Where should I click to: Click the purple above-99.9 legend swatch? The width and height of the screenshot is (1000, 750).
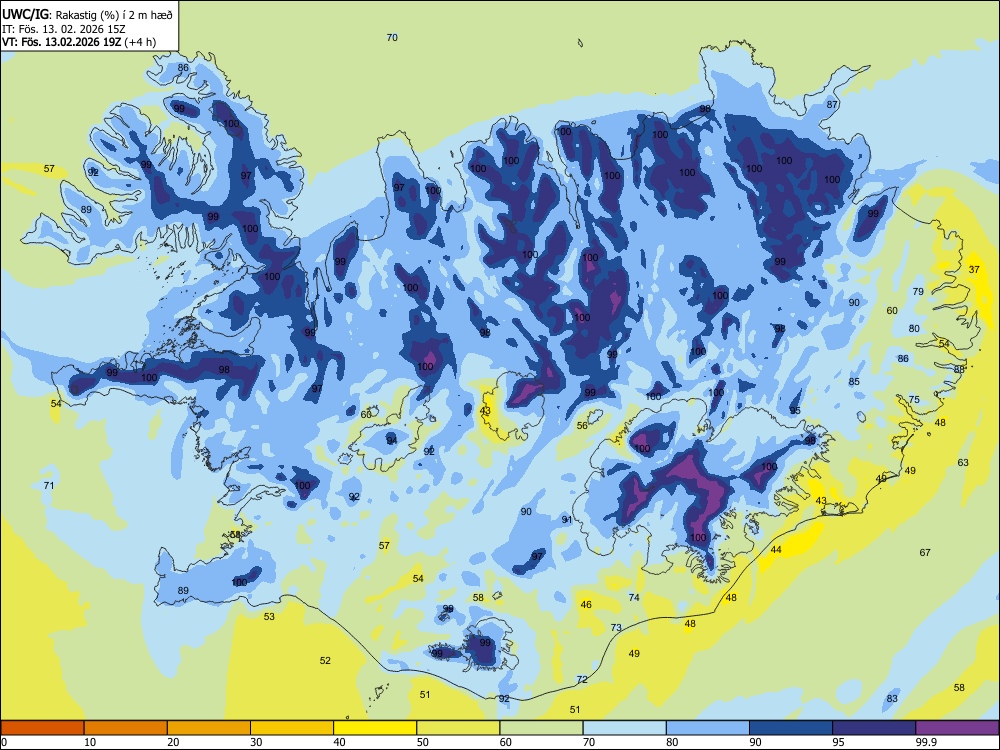pos(957,728)
